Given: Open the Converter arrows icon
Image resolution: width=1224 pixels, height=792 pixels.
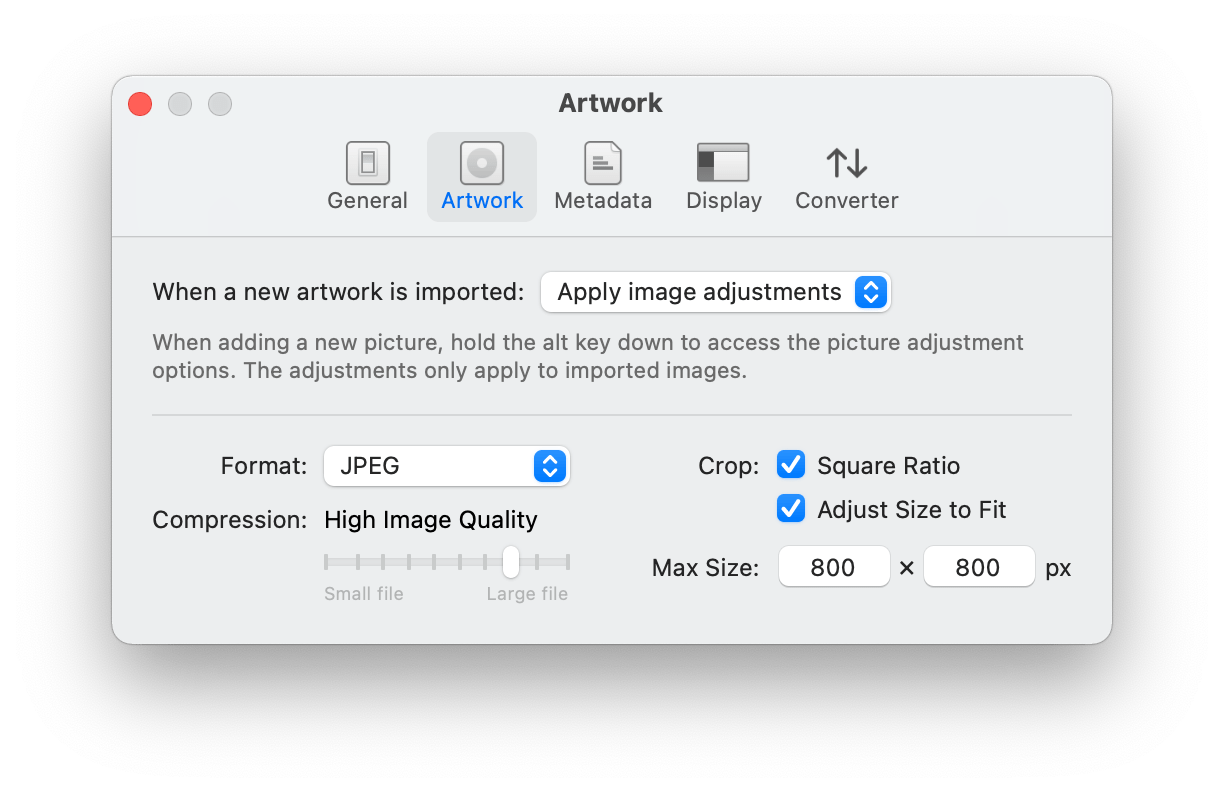Looking at the screenshot, I should coord(846,163).
